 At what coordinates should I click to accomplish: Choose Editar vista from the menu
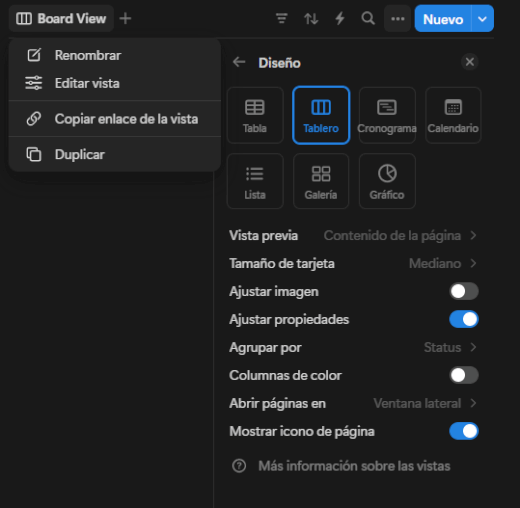pos(115,83)
